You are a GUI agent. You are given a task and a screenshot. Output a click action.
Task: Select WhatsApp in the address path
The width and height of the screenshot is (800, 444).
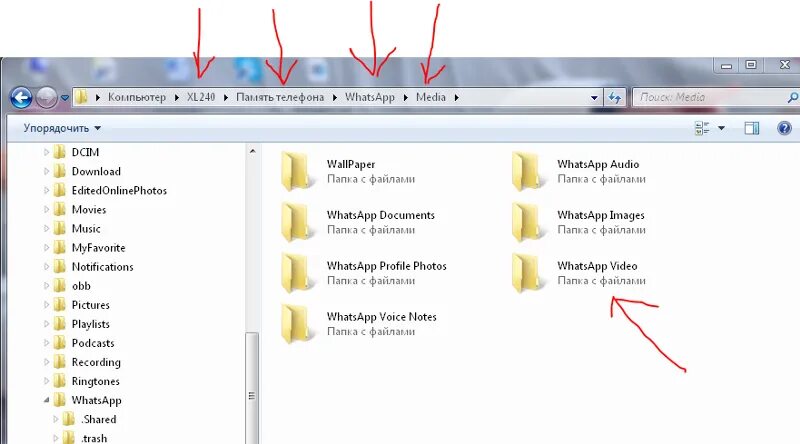(x=370, y=97)
